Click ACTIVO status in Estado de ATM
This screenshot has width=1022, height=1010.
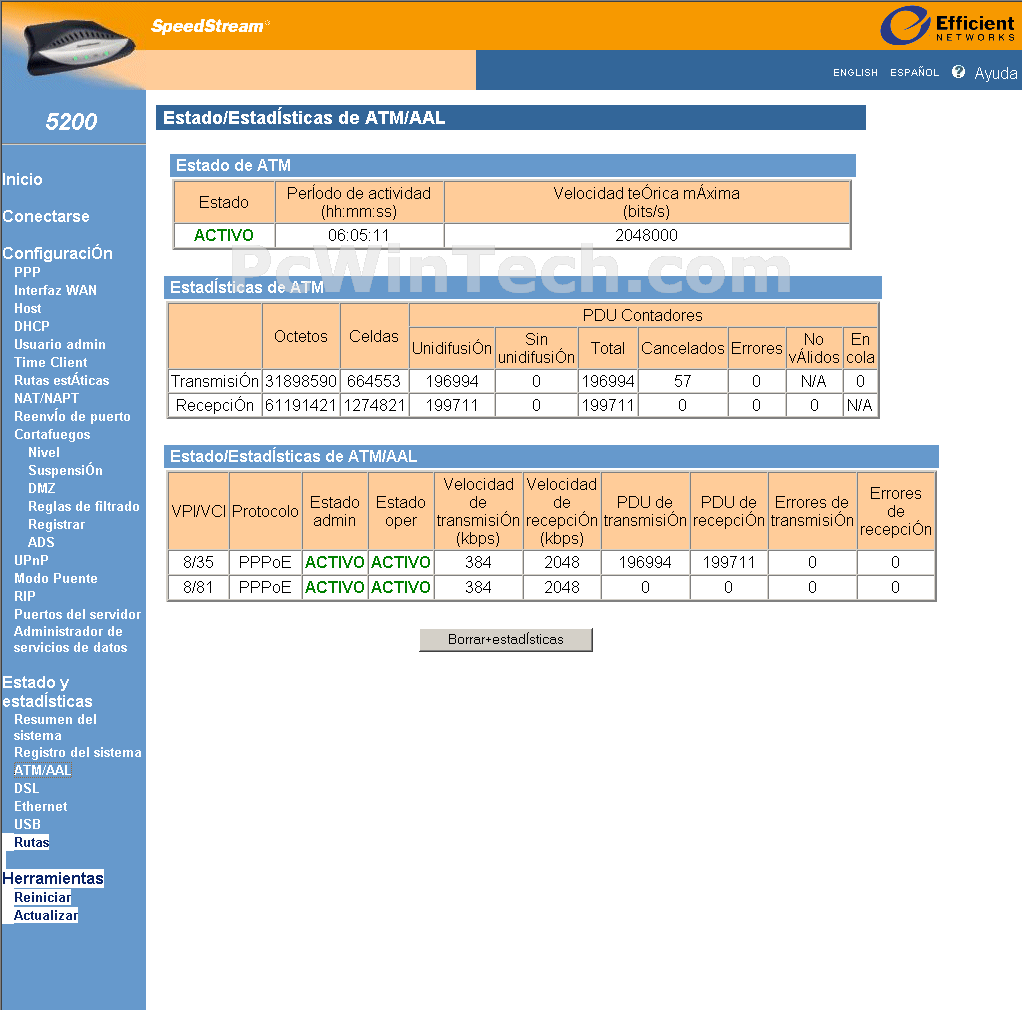click(x=224, y=235)
